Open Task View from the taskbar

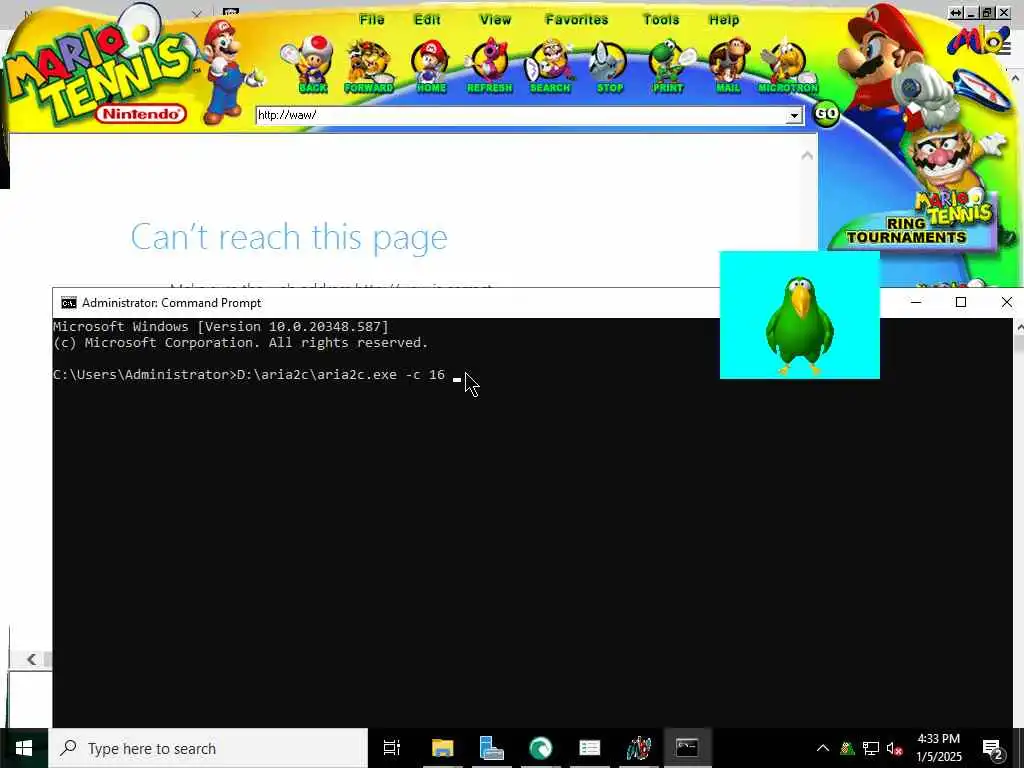[x=392, y=748]
